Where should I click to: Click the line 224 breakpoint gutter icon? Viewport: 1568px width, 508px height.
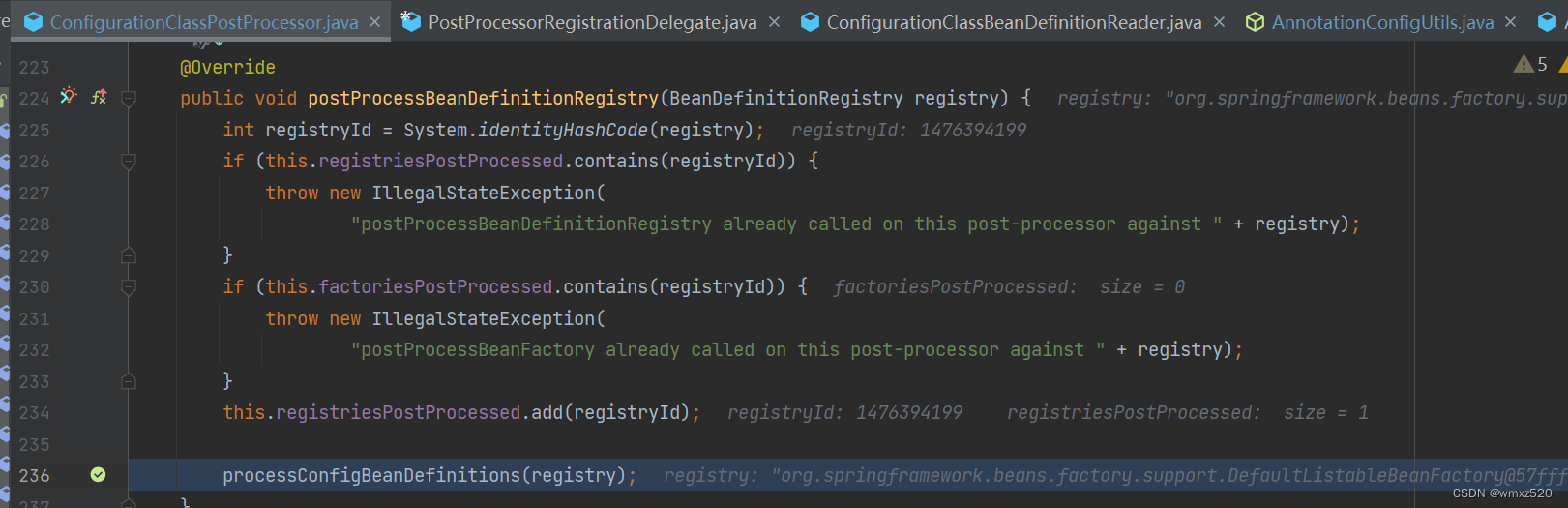pyautogui.click(x=68, y=96)
